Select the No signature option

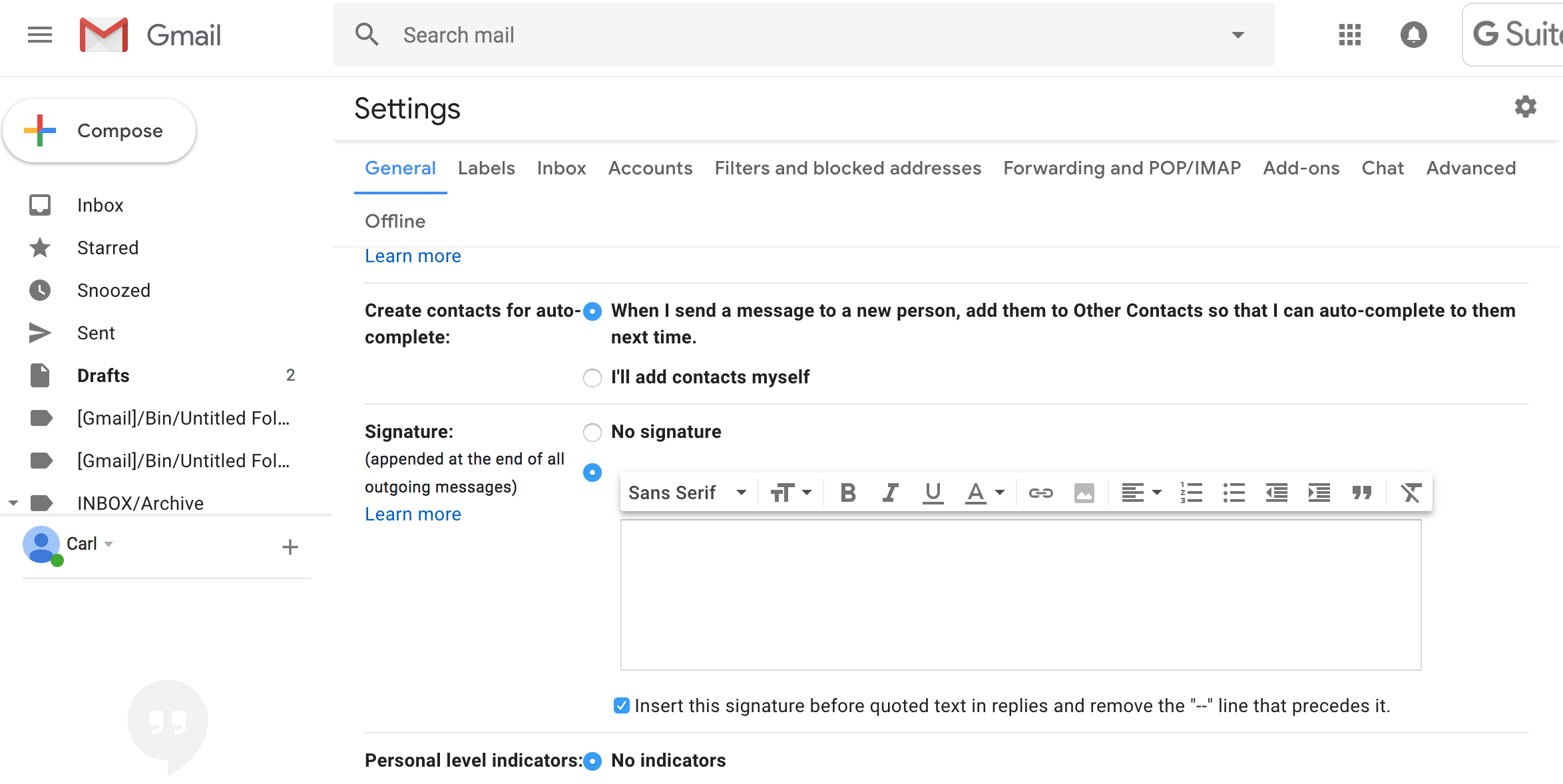pos(592,433)
